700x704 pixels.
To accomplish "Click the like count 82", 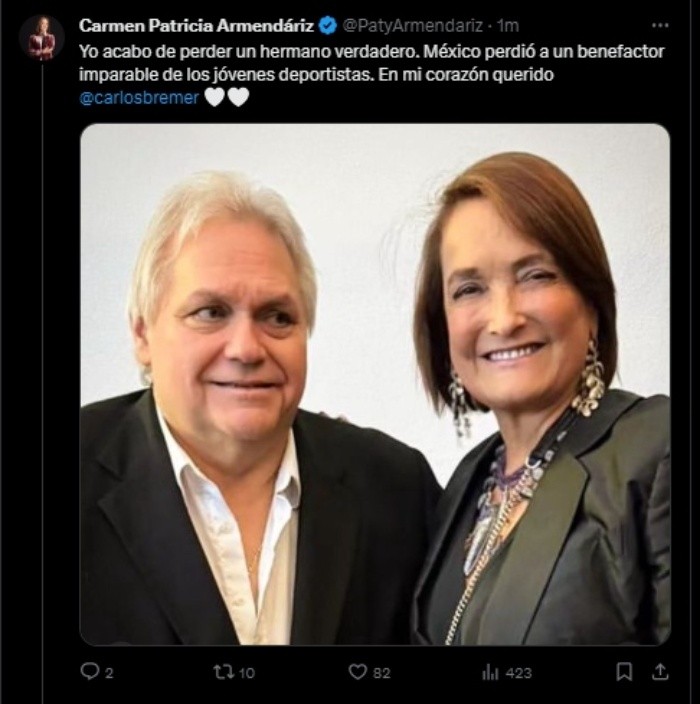I will point(381,673).
